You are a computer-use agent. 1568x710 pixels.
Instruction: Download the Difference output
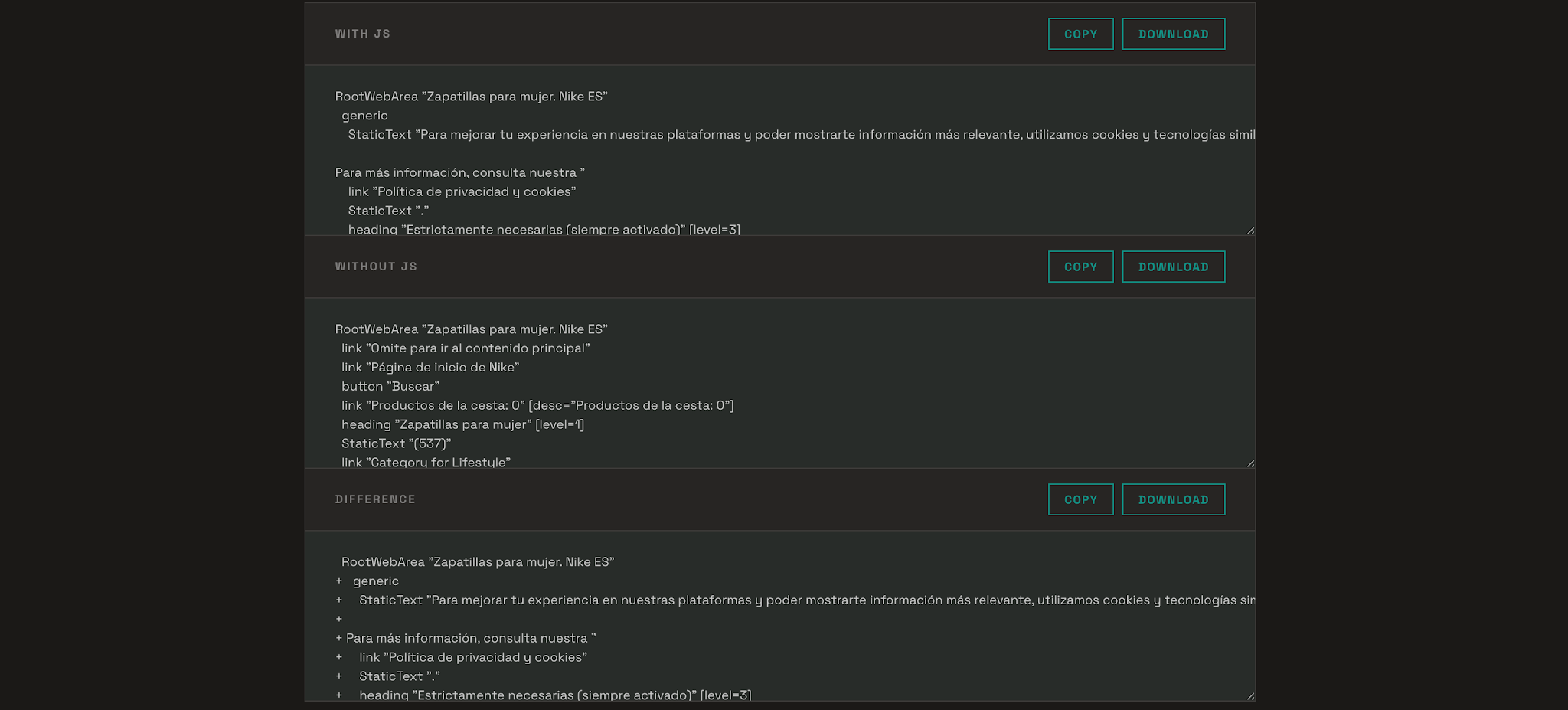pyautogui.click(x=1173, y=499)
